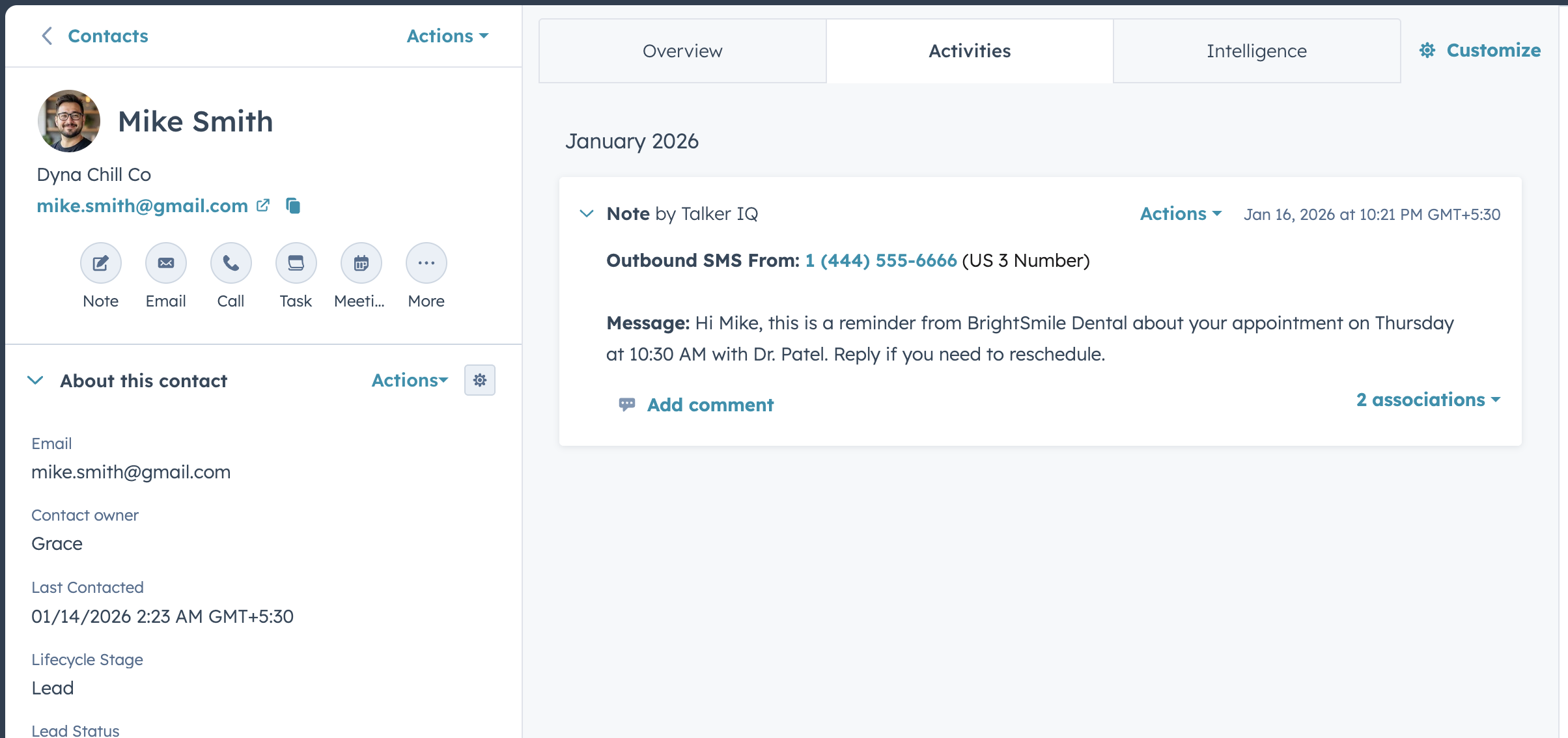Schedule a Meeting with Mike Smith

pos(360,263)
